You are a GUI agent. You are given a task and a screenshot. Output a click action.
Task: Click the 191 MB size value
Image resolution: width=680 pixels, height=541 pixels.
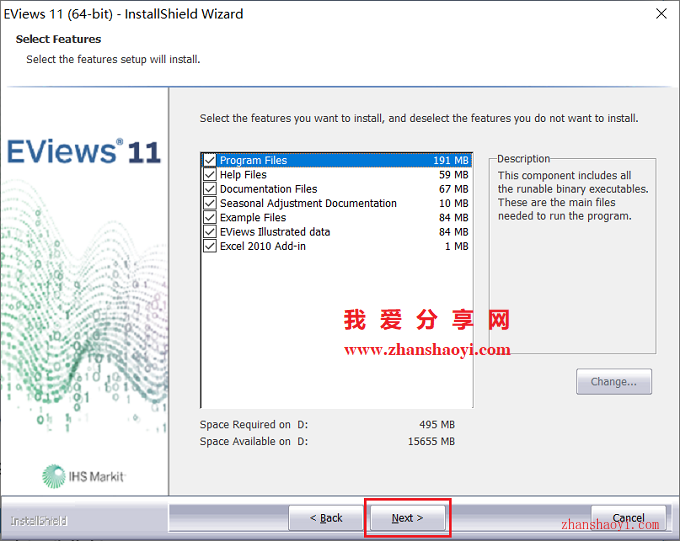click(x=451, y=160)
